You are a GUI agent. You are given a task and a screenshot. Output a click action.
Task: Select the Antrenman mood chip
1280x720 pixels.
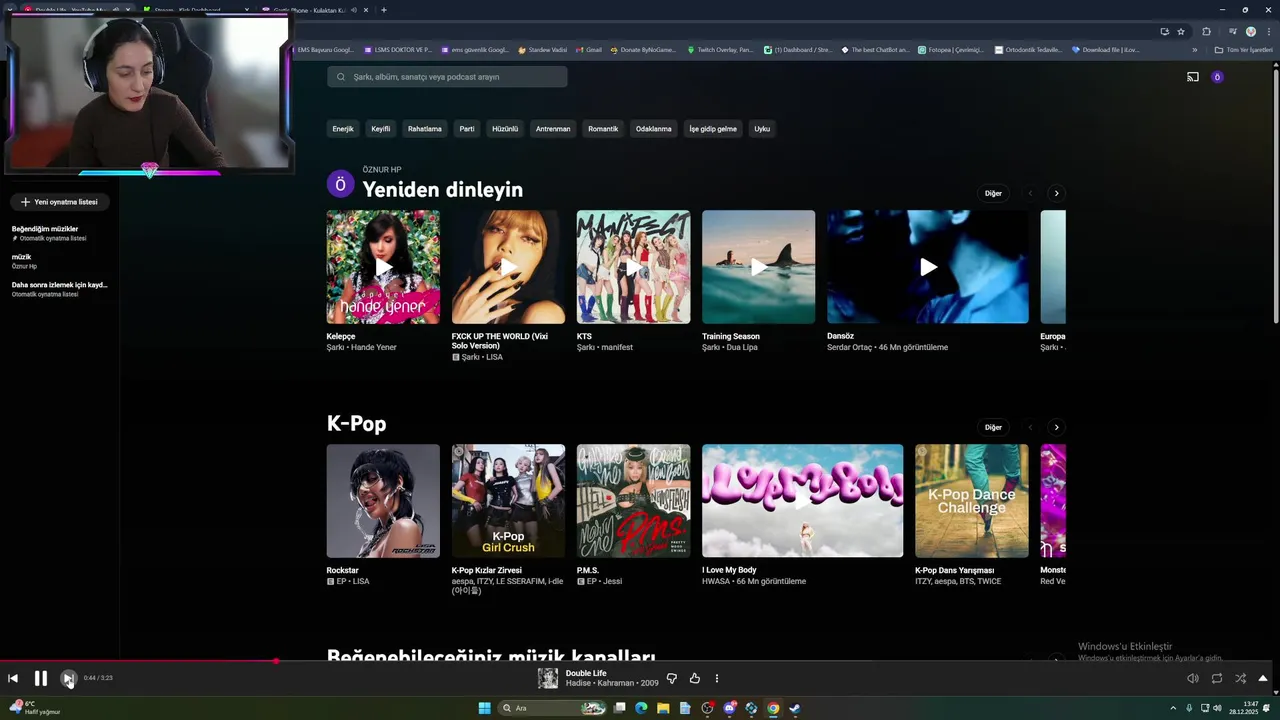point(553,129)
